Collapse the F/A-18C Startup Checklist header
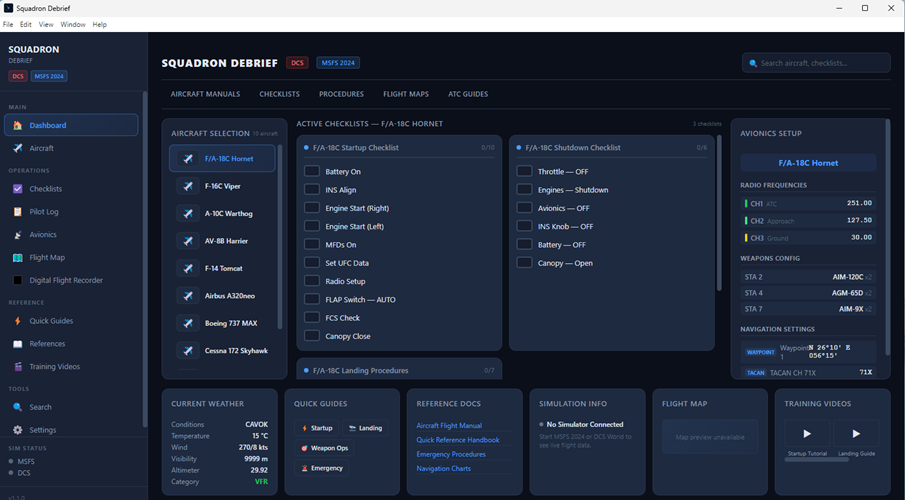 [x=399, y=148]
